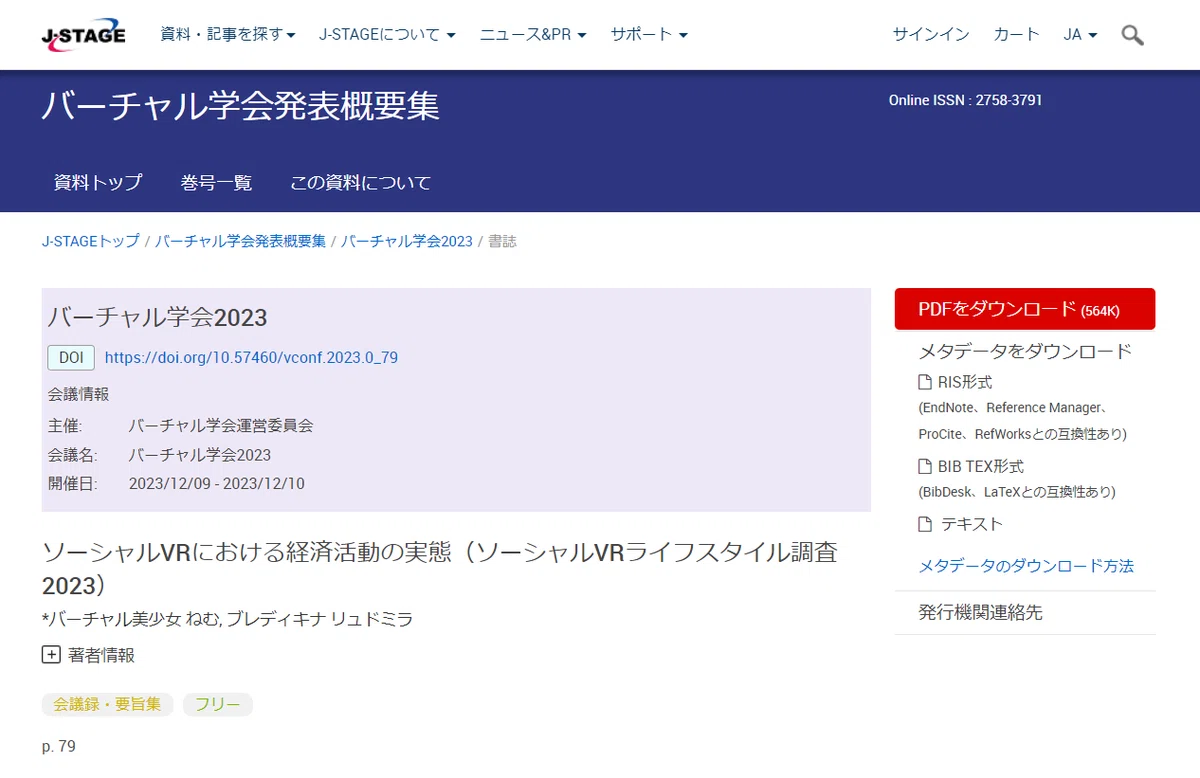The width and height of the screenshot is (1200, 778).
Task: Expand the ニュース&PR dropdown
Action: (x=533, y=35)
